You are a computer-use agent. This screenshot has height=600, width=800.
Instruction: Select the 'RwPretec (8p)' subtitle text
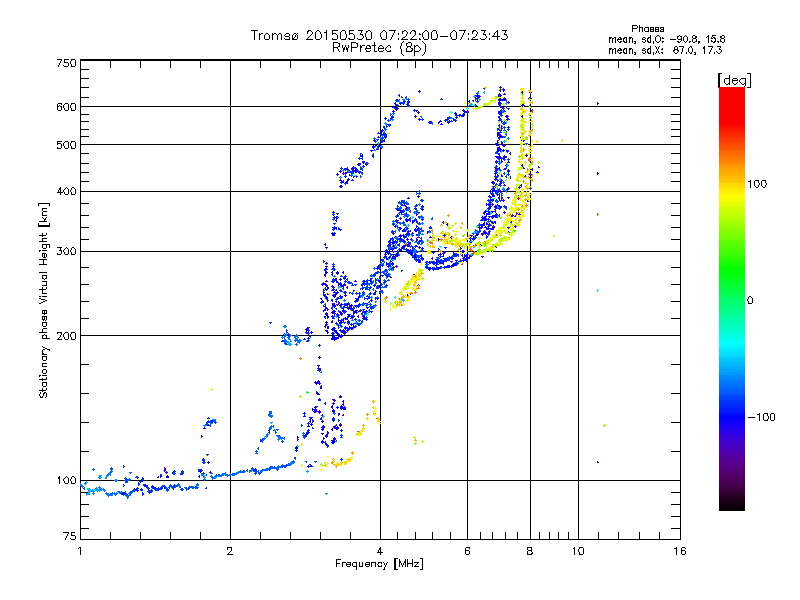[379, 48]
